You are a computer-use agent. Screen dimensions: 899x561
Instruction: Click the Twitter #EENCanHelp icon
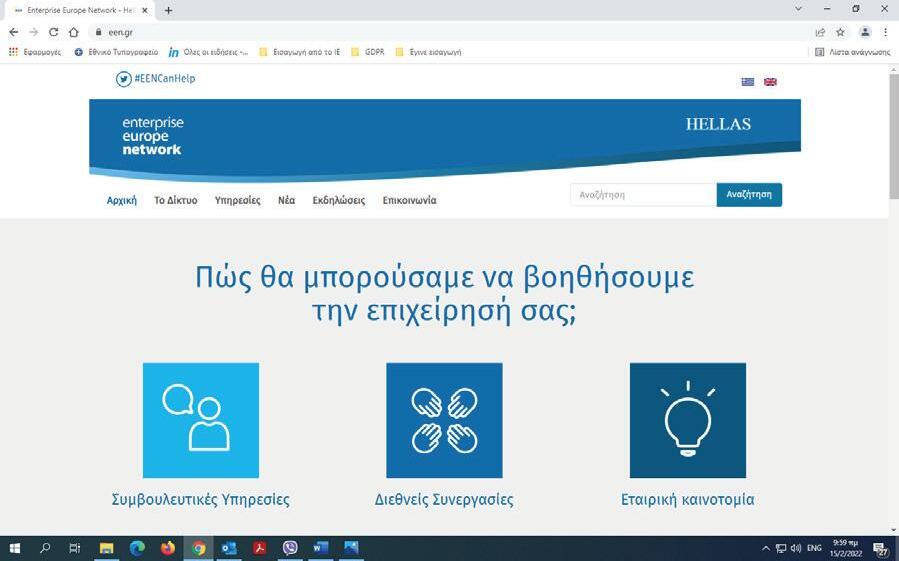[123, 79]
